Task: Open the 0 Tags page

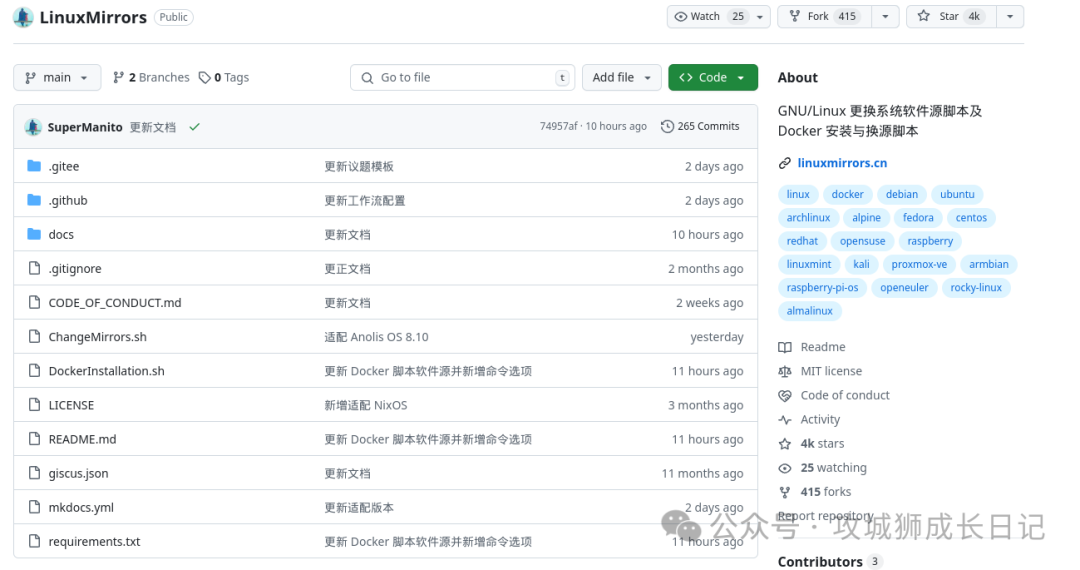Action: (224, 78)
